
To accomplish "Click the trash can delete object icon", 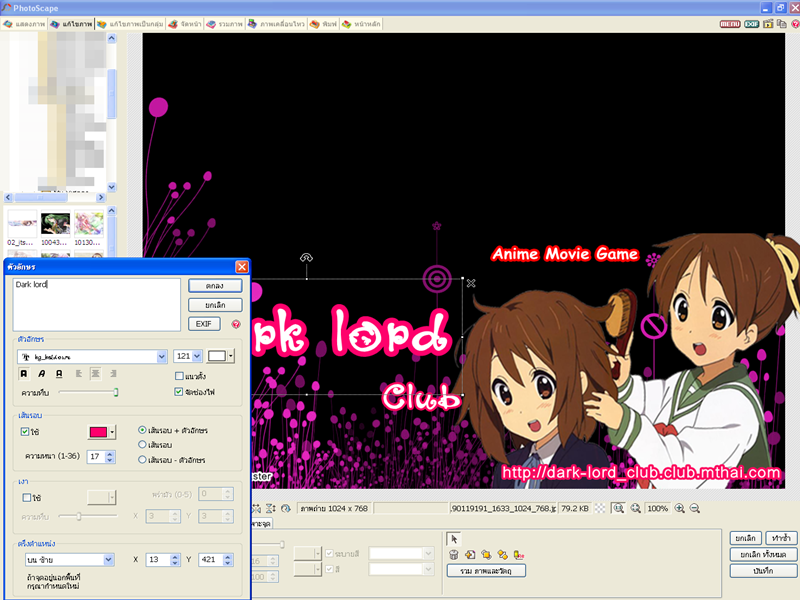I will (454, 555).
